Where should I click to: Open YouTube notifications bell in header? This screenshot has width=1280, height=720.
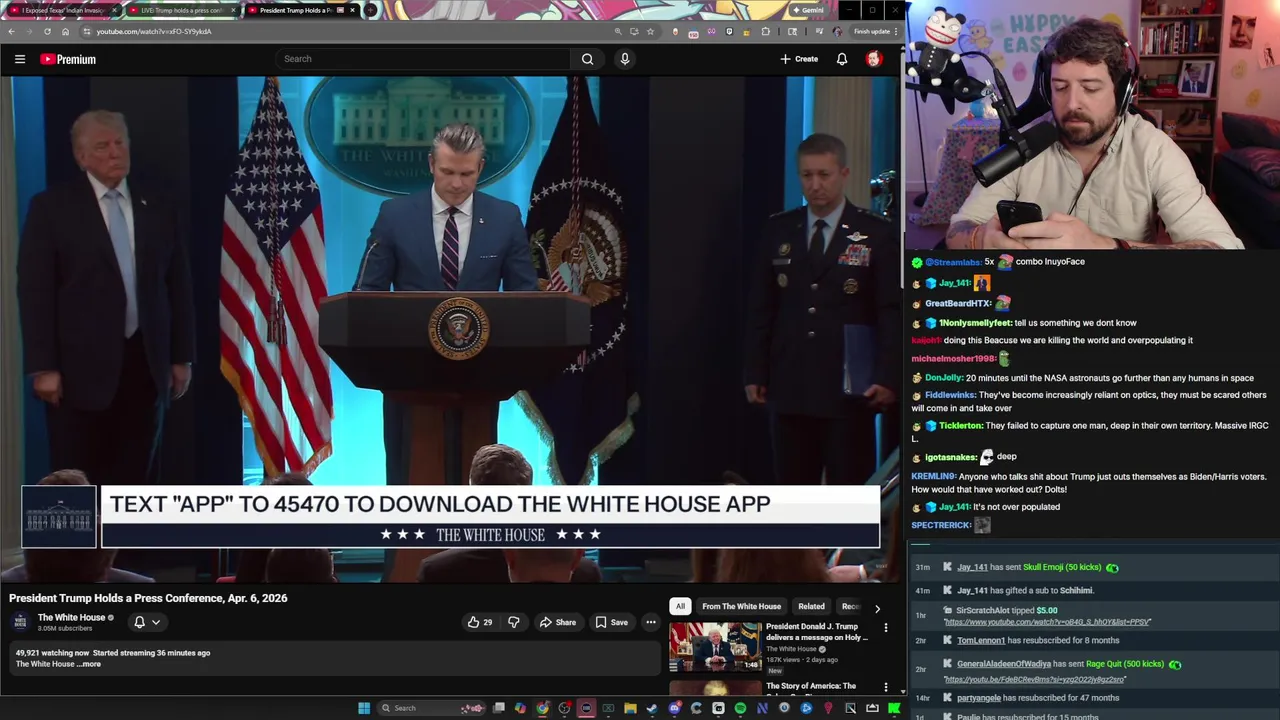click(x=842, y=59)
